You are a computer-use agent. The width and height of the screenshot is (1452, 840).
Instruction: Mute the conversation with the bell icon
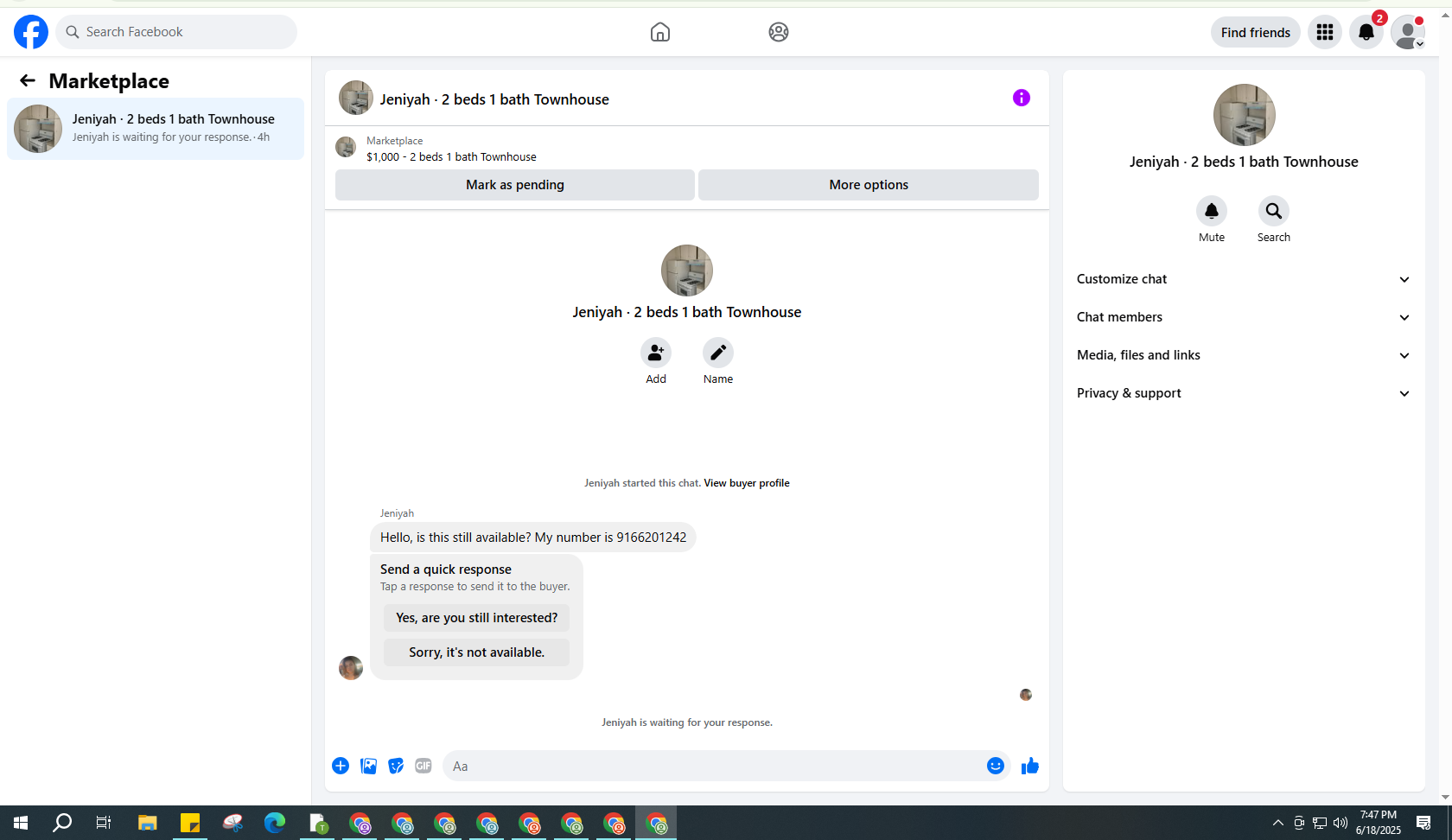tap(1212, 211)
